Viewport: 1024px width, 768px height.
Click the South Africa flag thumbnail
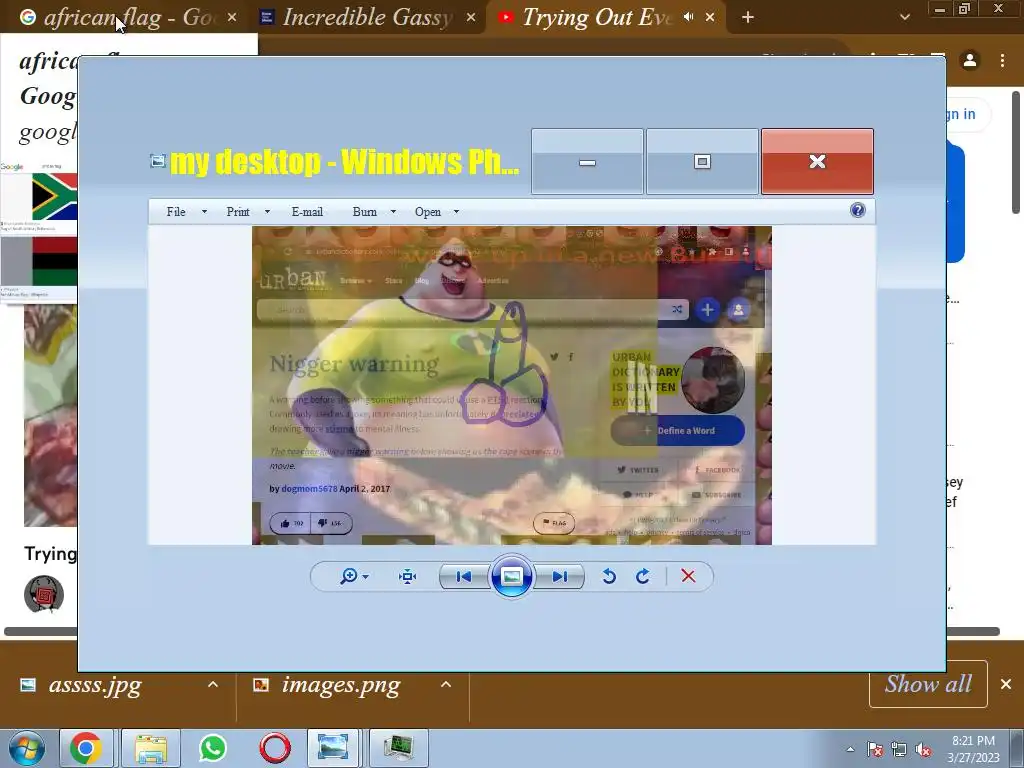[54, 197]
